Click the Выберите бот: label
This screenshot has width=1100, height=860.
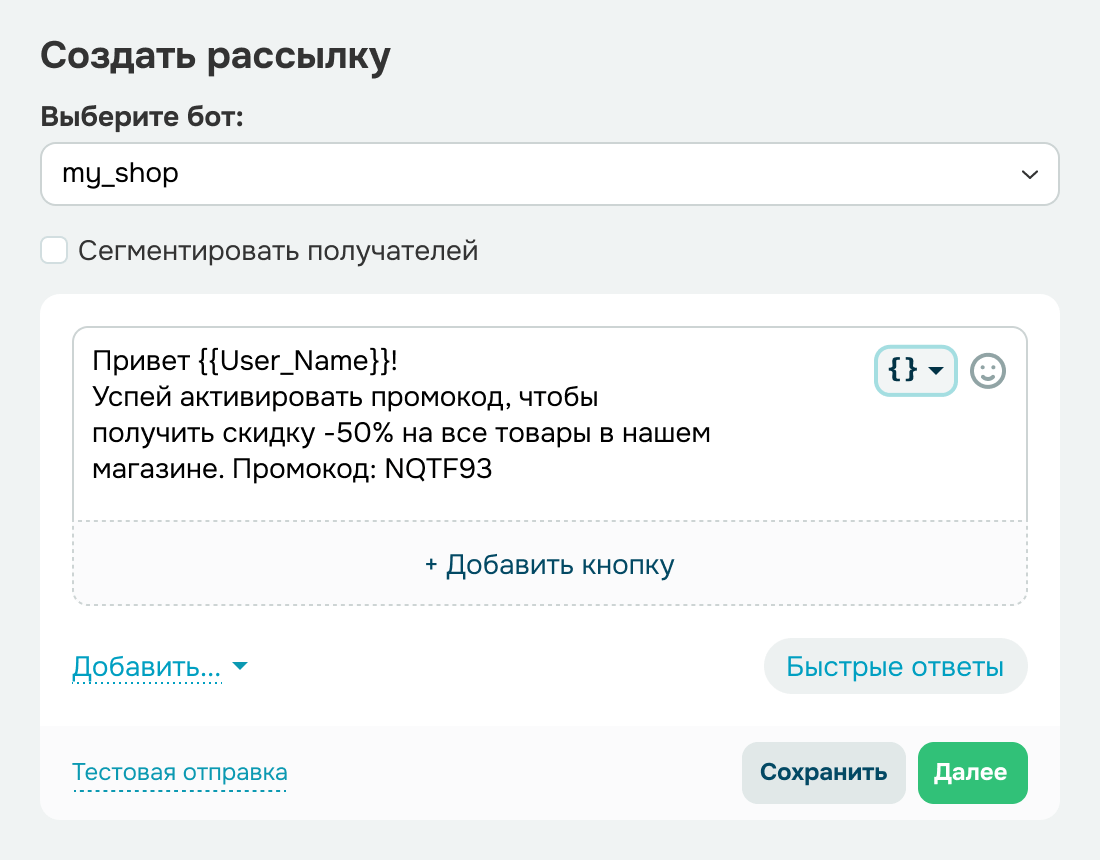(142, 116)
